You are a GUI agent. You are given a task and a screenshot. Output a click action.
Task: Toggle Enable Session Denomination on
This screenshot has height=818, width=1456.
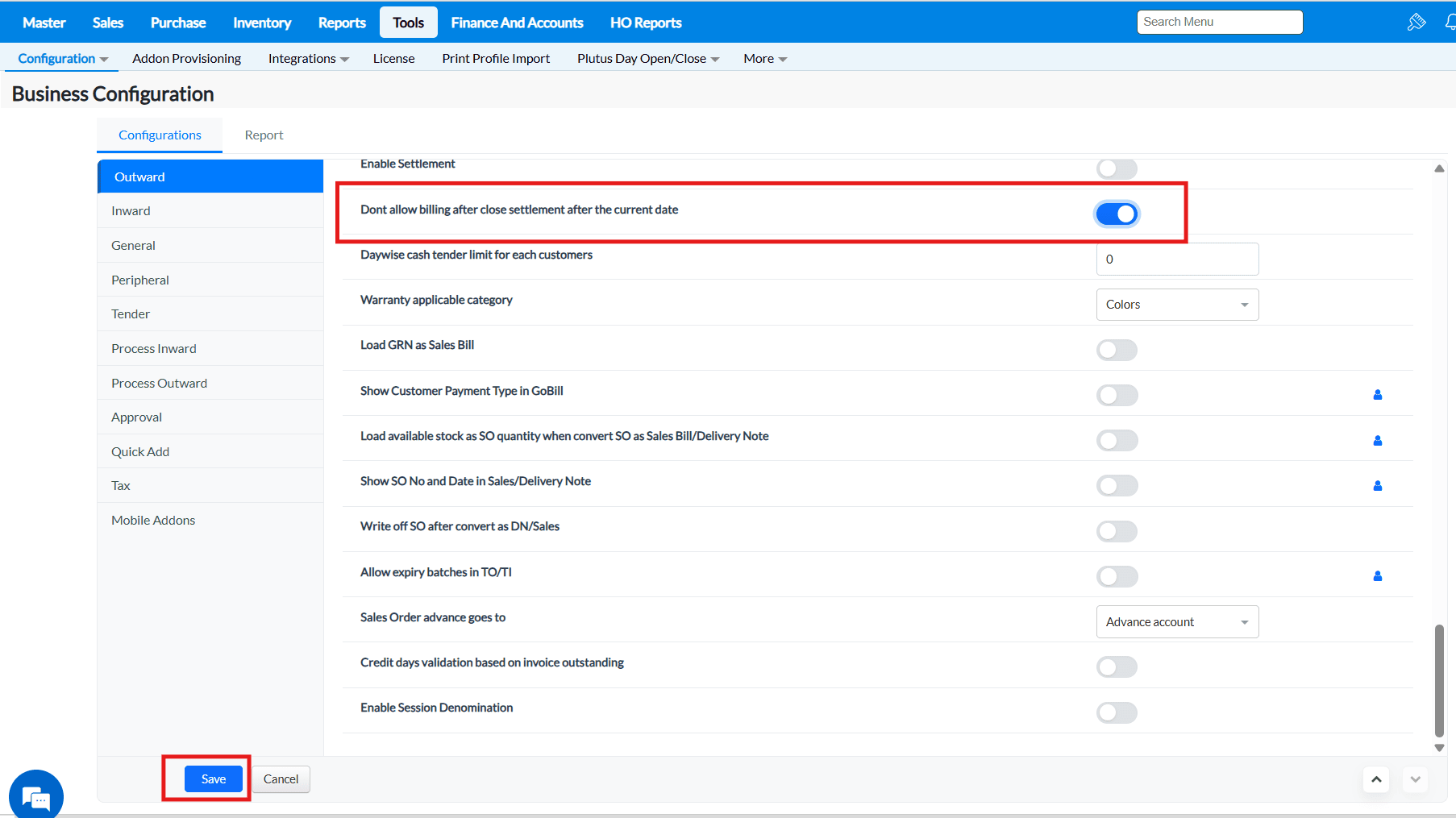point(1117,712)
